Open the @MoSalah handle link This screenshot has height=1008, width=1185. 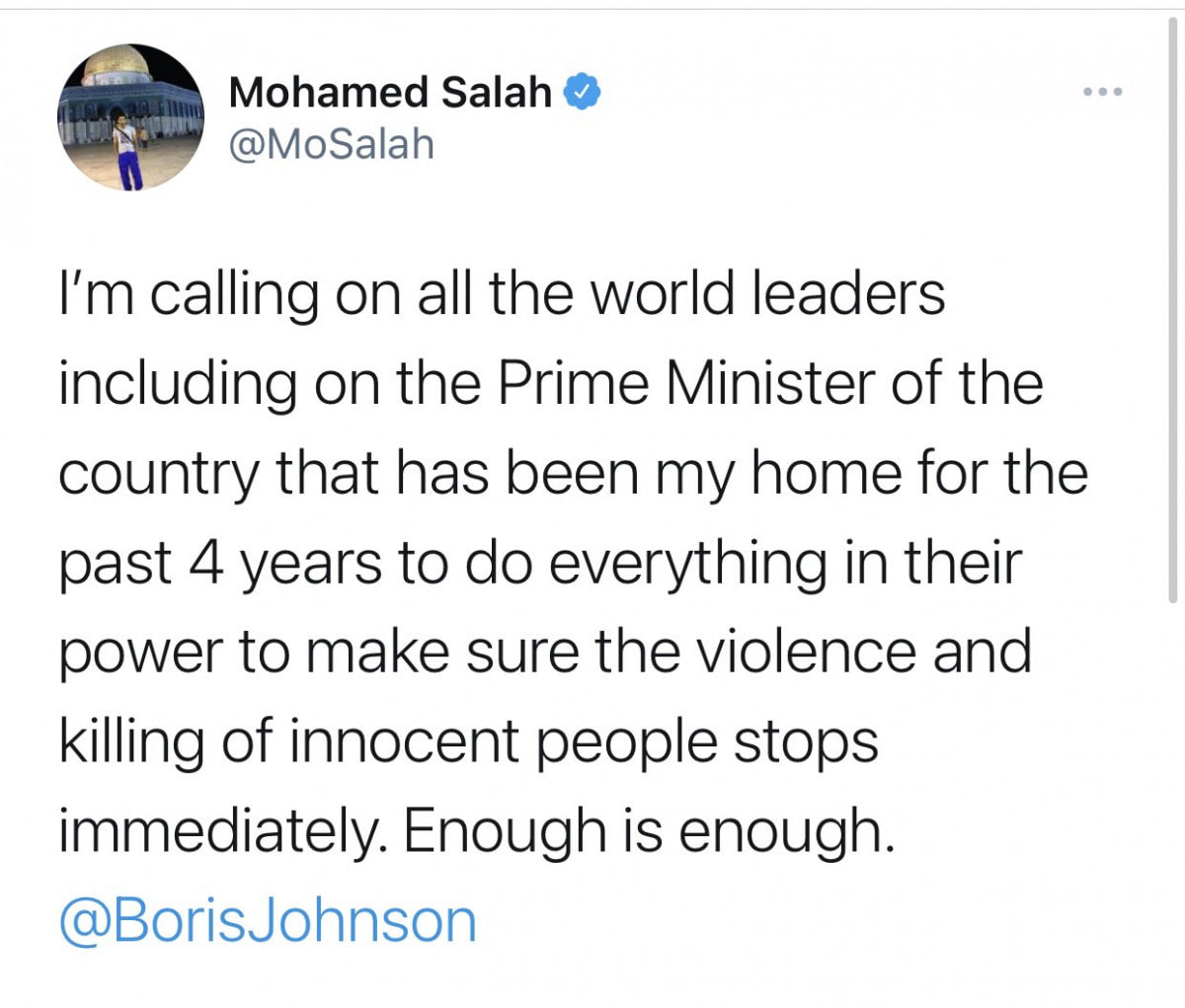(331, 144)
